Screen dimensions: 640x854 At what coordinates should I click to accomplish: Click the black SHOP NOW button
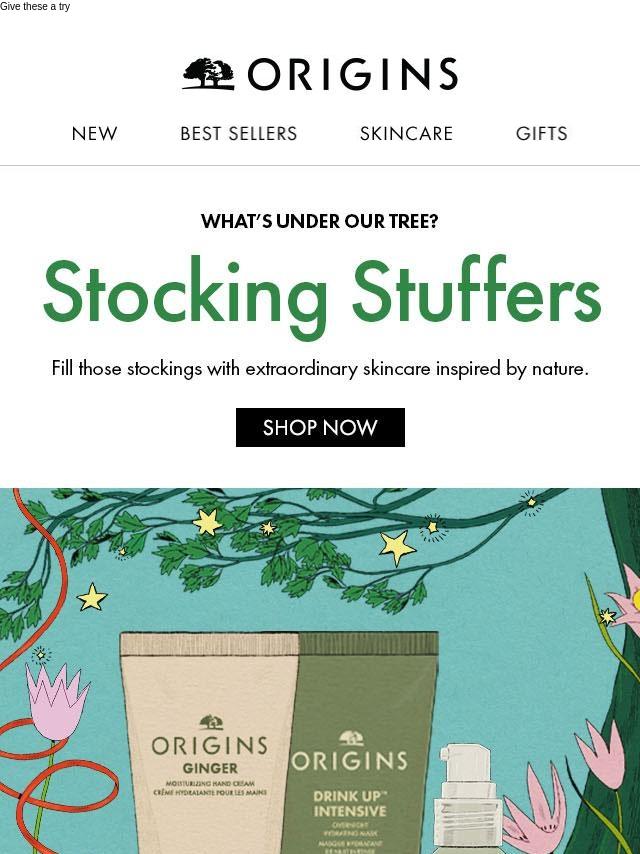point(320,428)
